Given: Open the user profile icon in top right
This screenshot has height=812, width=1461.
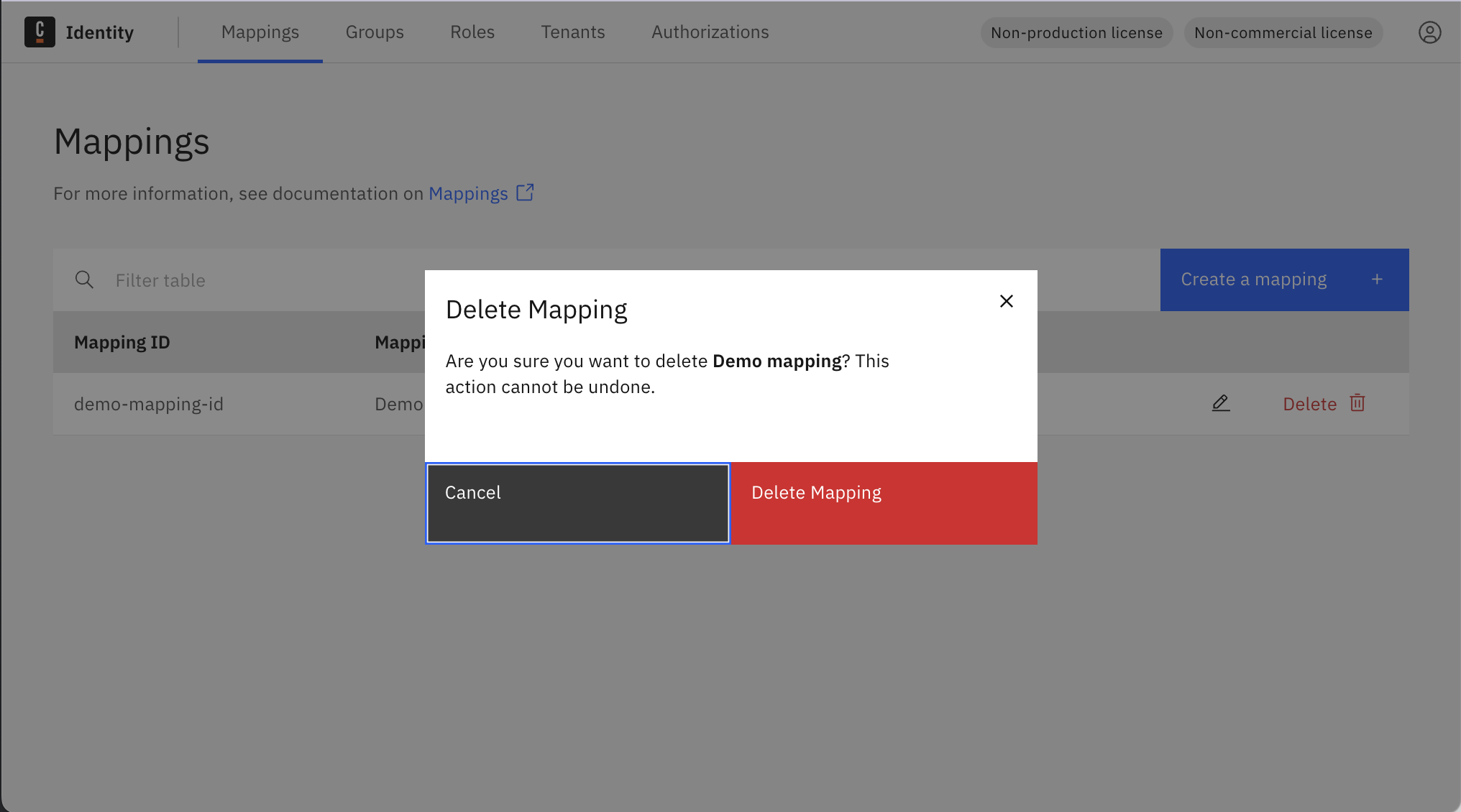Looking at the screenshot, I should [x=1430, y=32].
